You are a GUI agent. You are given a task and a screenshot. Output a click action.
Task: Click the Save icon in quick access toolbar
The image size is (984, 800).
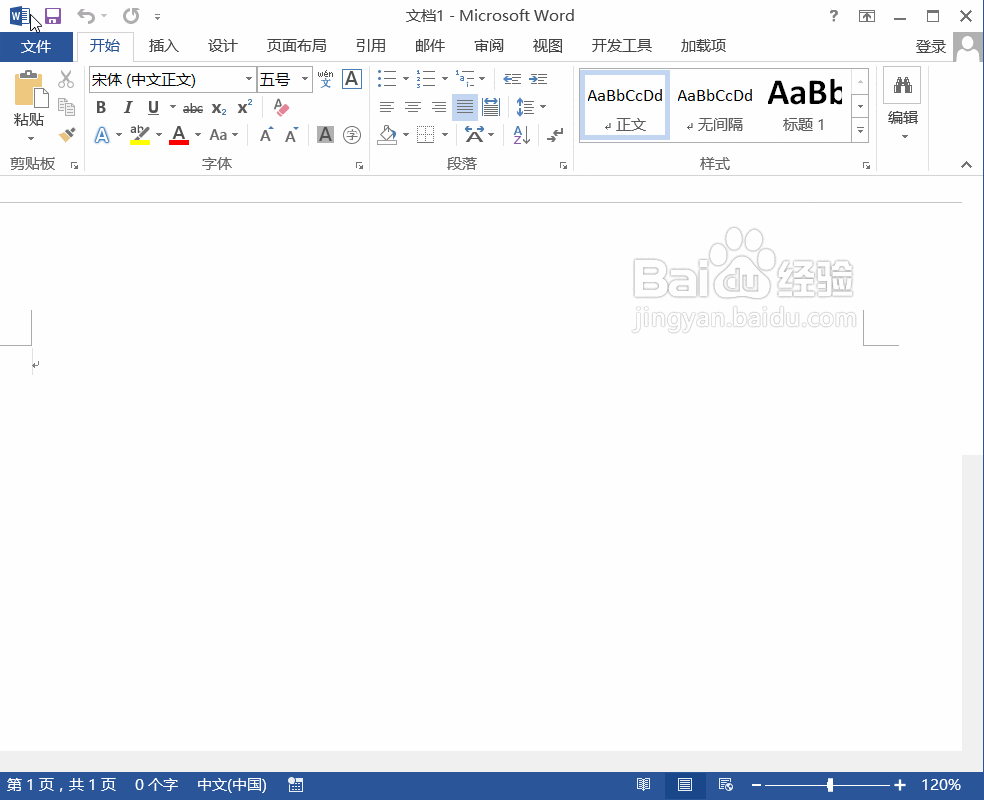[53, 16]
